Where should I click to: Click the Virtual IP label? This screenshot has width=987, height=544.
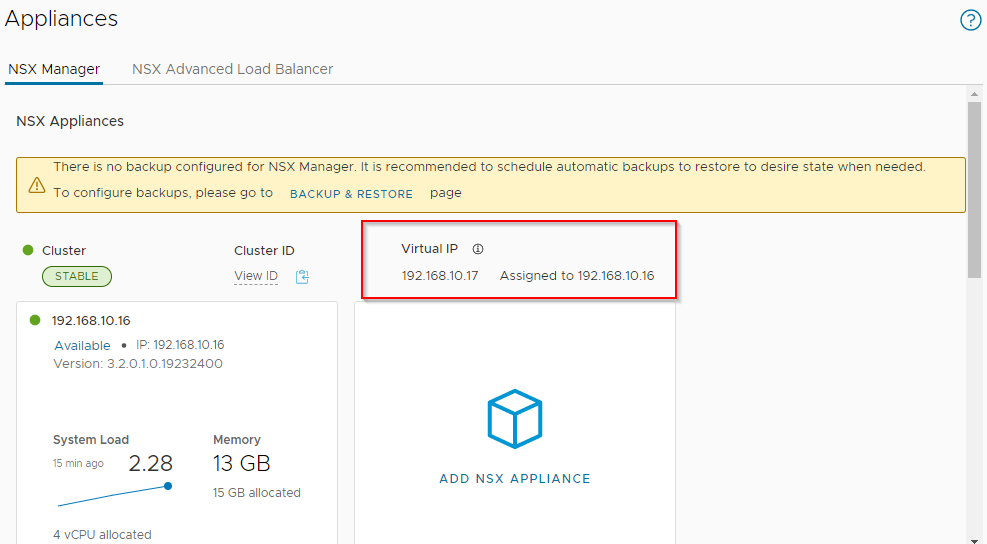[x=430, y=249]
